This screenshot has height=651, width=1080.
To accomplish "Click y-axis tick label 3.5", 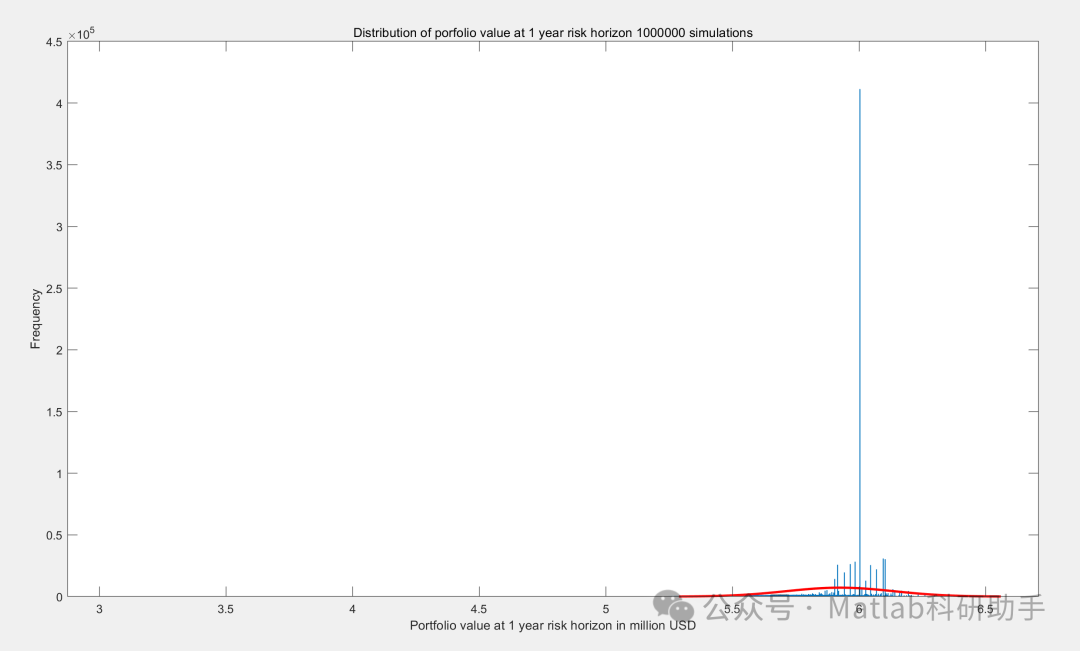I will (x=54, y=165).
